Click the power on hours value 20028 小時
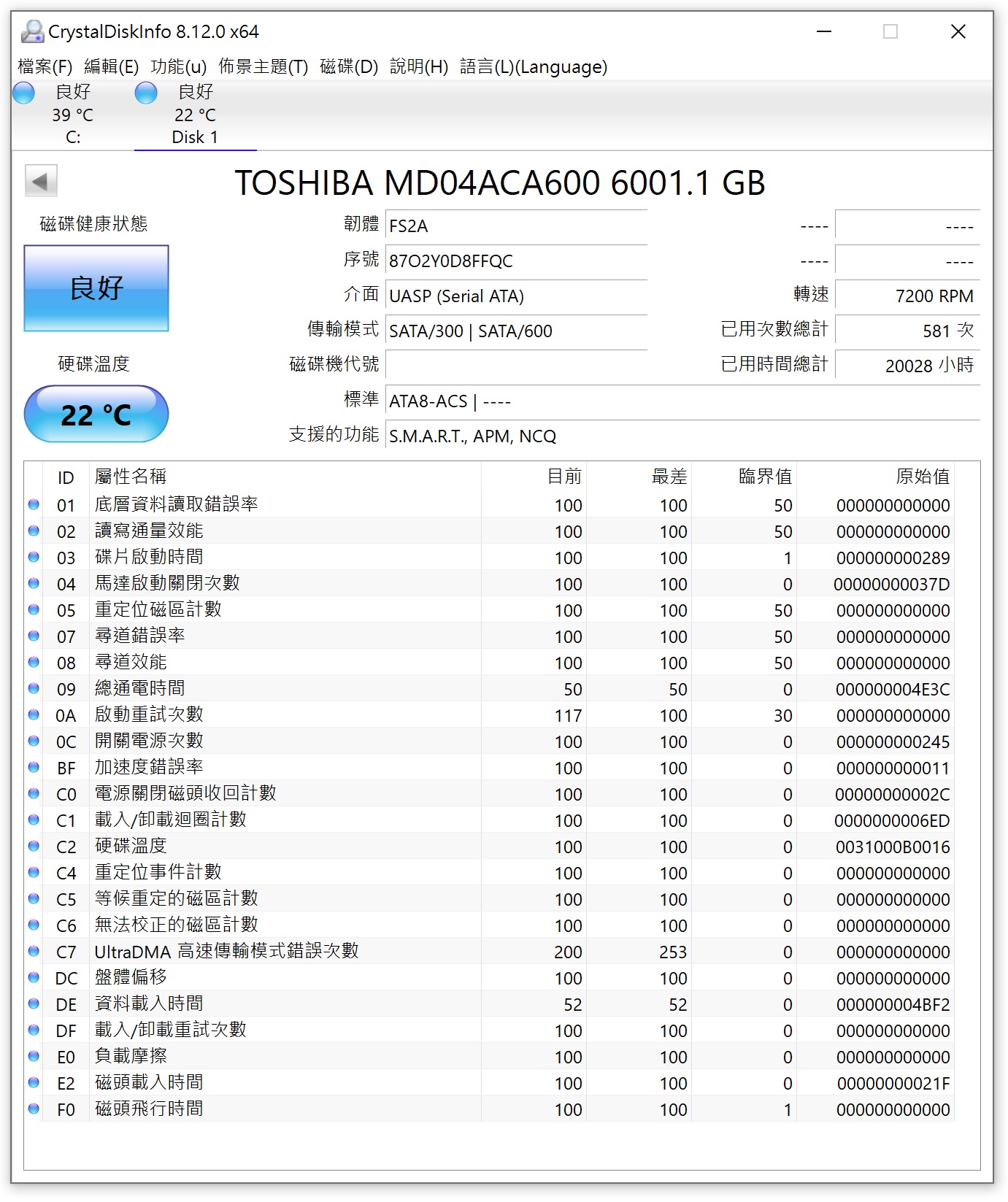Image resolution: width=1008 pixels, height=1202 pixels. pyautogui.click(x=907, y=366)
